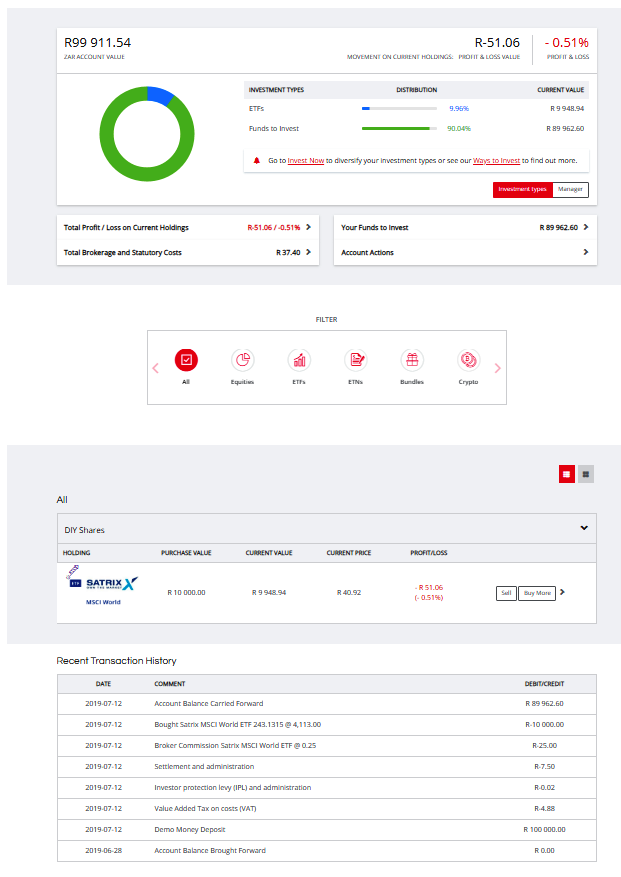
Task: Select the Investment Types view button
Action: click(523, 190)
